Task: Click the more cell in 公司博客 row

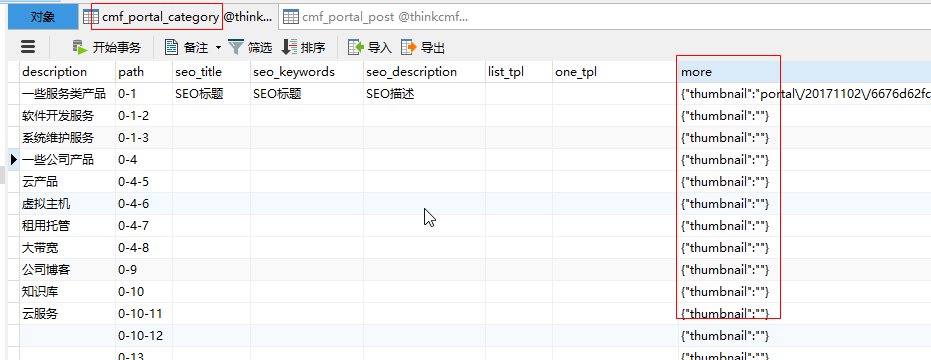Action: click(x=805, y=270)
